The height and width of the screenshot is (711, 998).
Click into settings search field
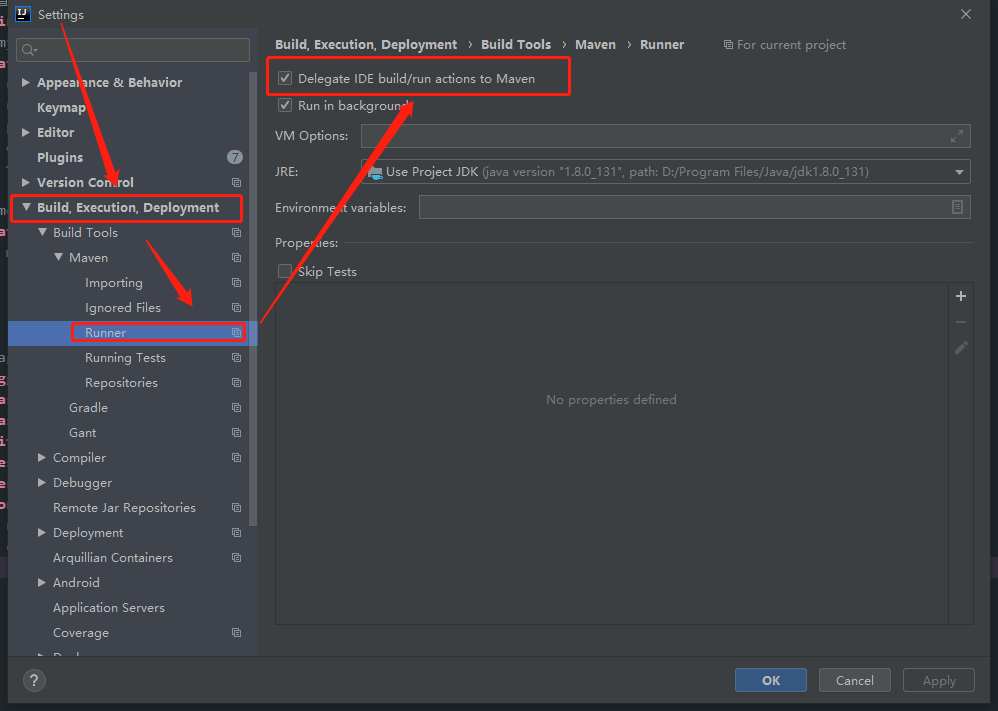[x=132, y=50]
